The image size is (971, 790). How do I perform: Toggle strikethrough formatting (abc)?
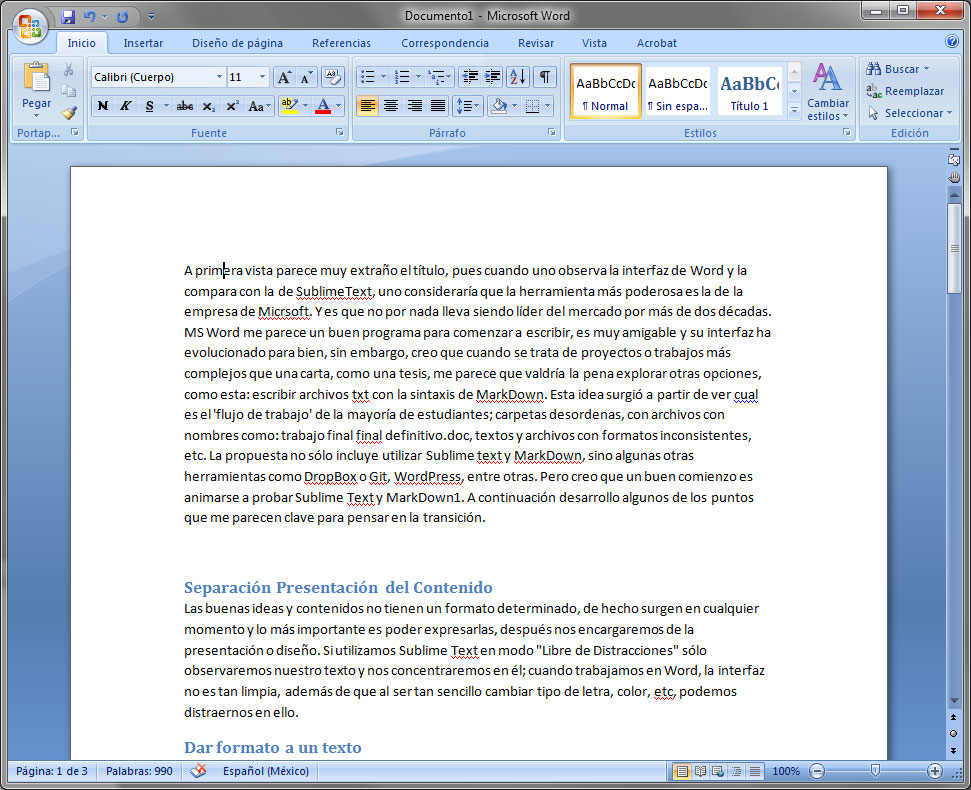pyautogui.click(x=185, y=106)
